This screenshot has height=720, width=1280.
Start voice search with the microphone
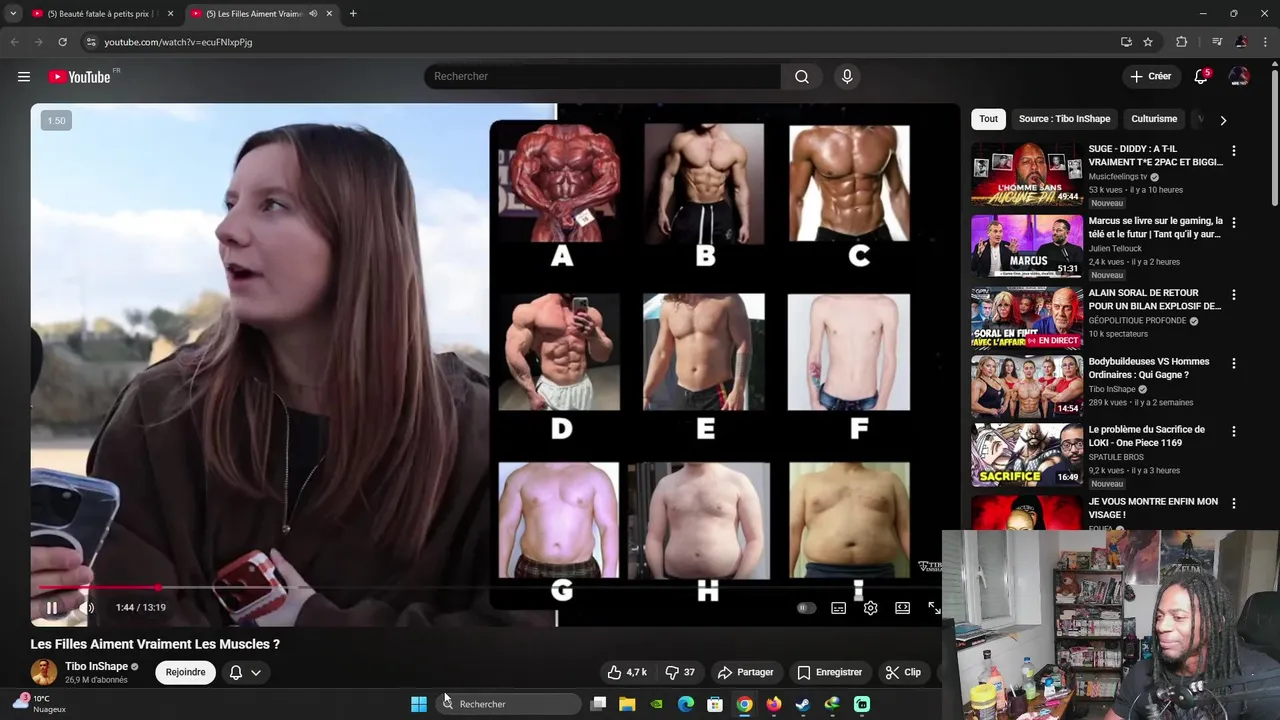pyautogui.click(x=847, y=77)
